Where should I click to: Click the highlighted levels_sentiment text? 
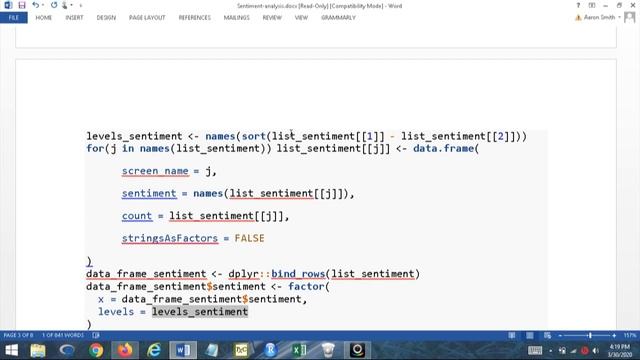pyautogui.click(x=200, y=312)
